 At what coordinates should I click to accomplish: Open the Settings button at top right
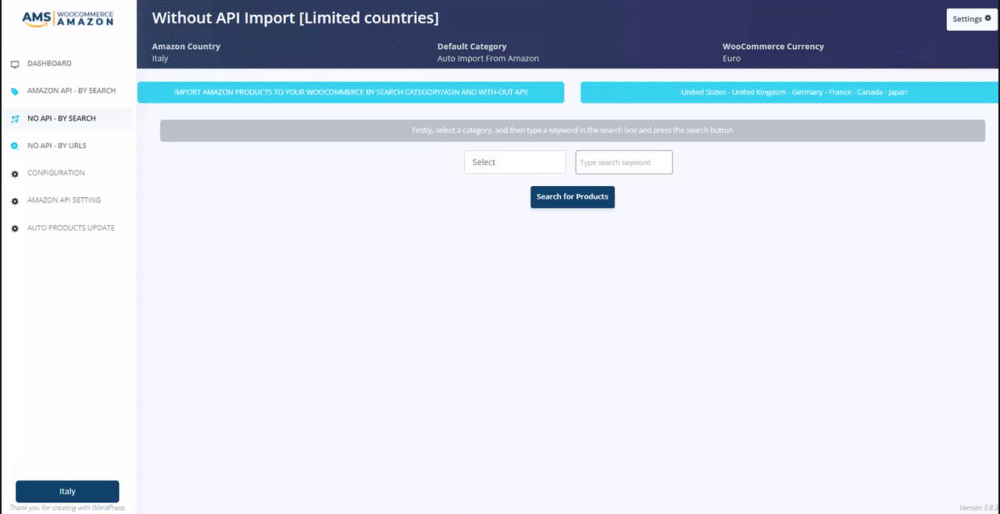(971, 19)
